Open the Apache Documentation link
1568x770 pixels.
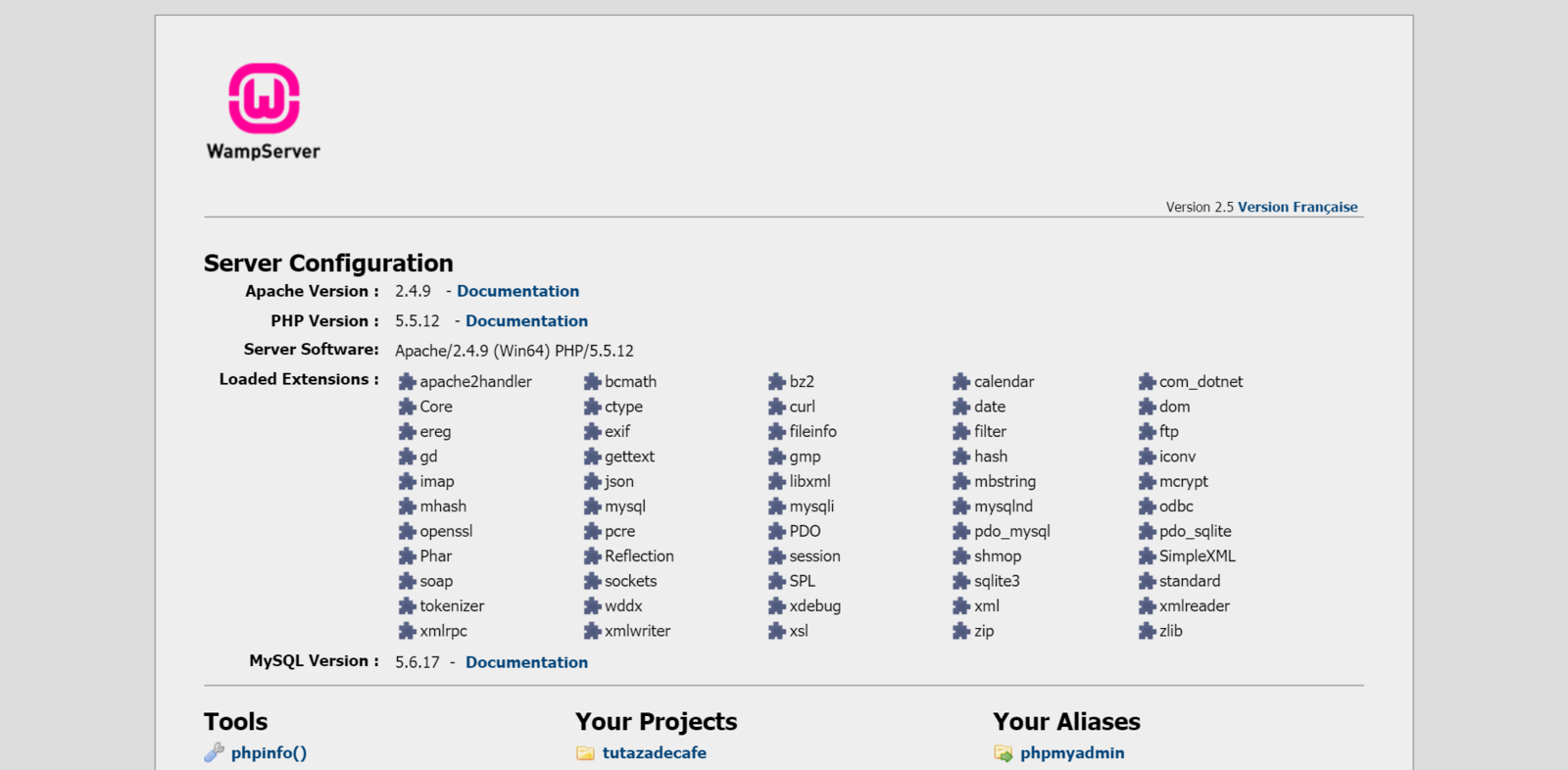coord(517,291)
